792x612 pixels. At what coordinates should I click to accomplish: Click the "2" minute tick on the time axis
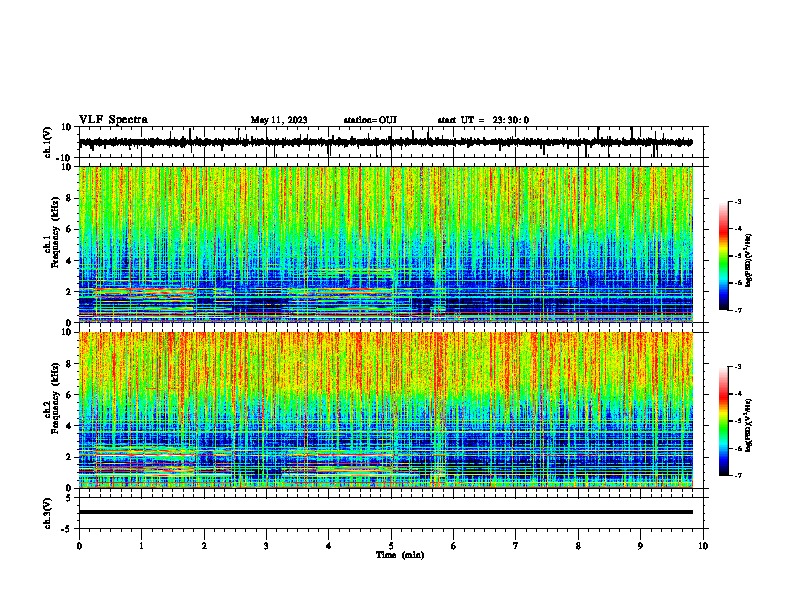[x=204, y=546]
